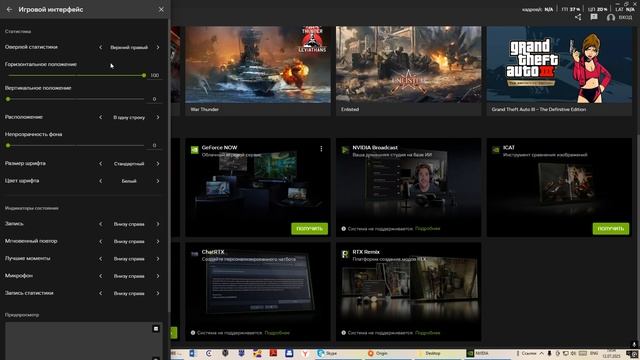This screenshot has width=640, height=360.
Task: Click the NVIDIA Broadcast app logo icon
Action: (x=345, y=150)
